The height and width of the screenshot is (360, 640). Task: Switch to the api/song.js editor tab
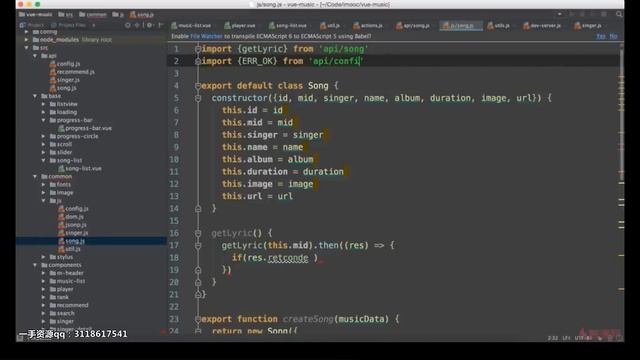tap(413, 25)
